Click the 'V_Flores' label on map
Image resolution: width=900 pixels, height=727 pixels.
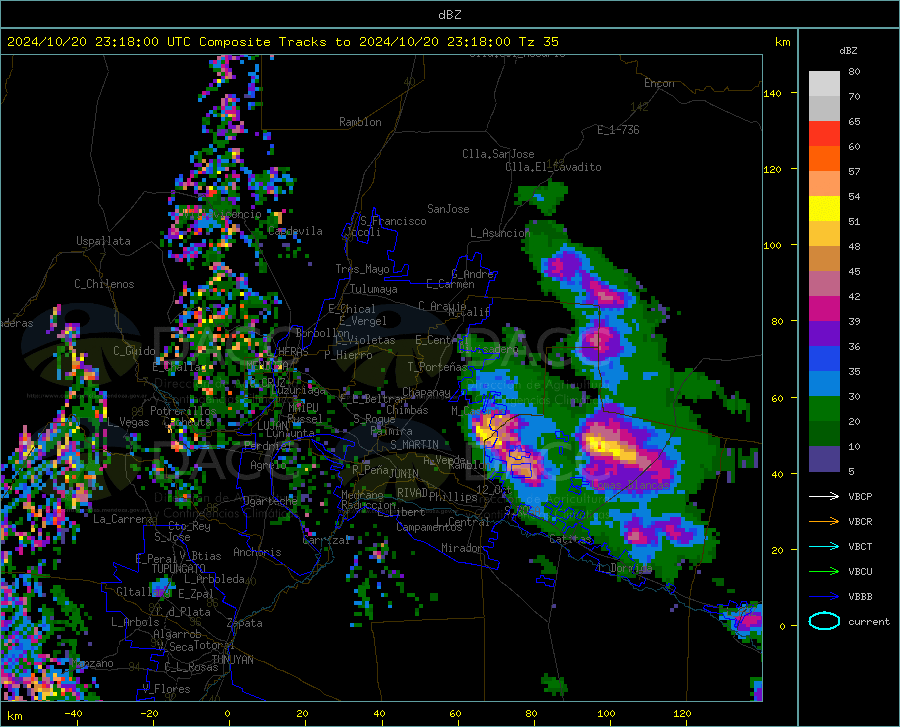[166, 689]
